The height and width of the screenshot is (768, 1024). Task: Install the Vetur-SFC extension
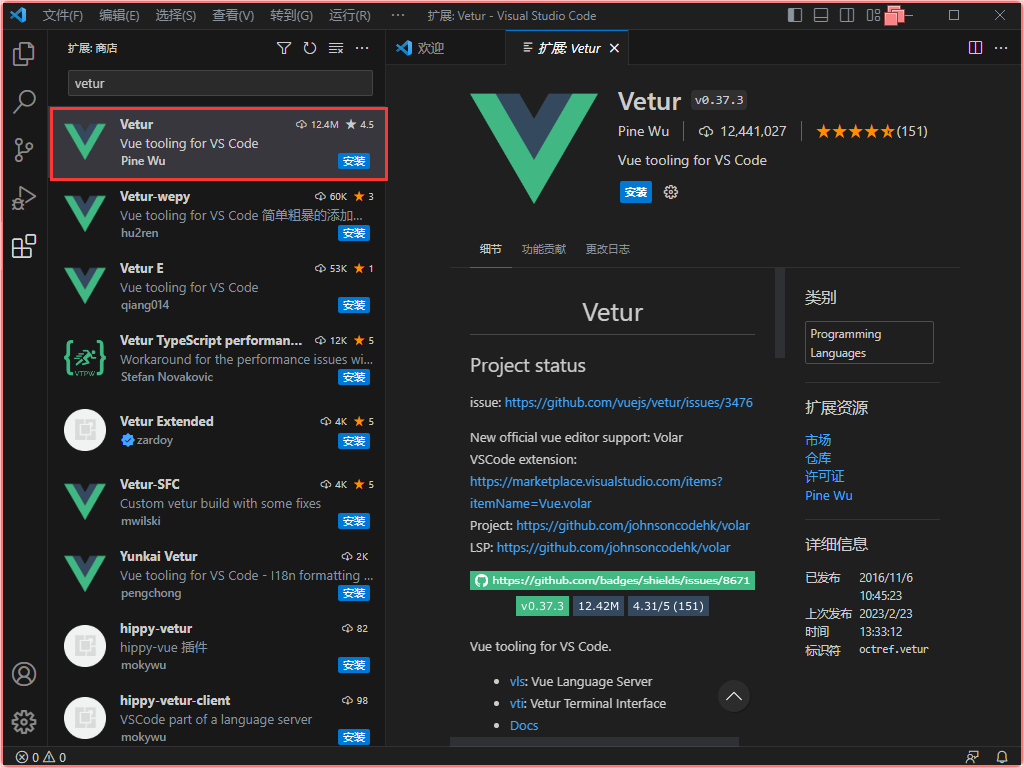354,521
